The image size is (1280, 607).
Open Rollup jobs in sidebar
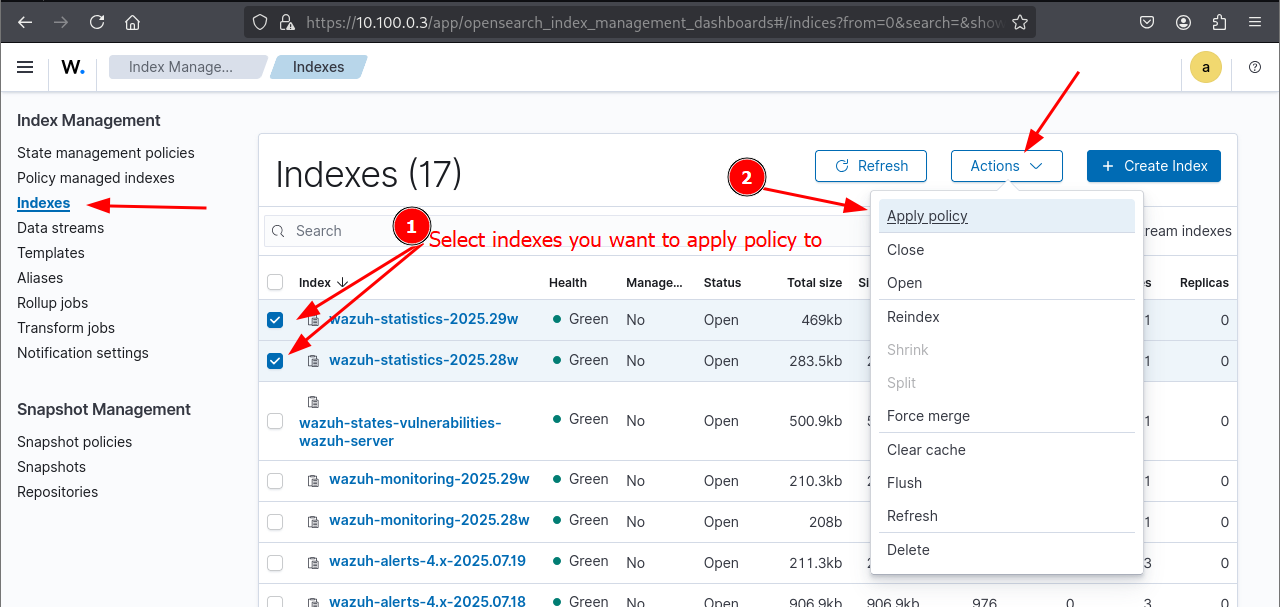[x=52, y=303]
